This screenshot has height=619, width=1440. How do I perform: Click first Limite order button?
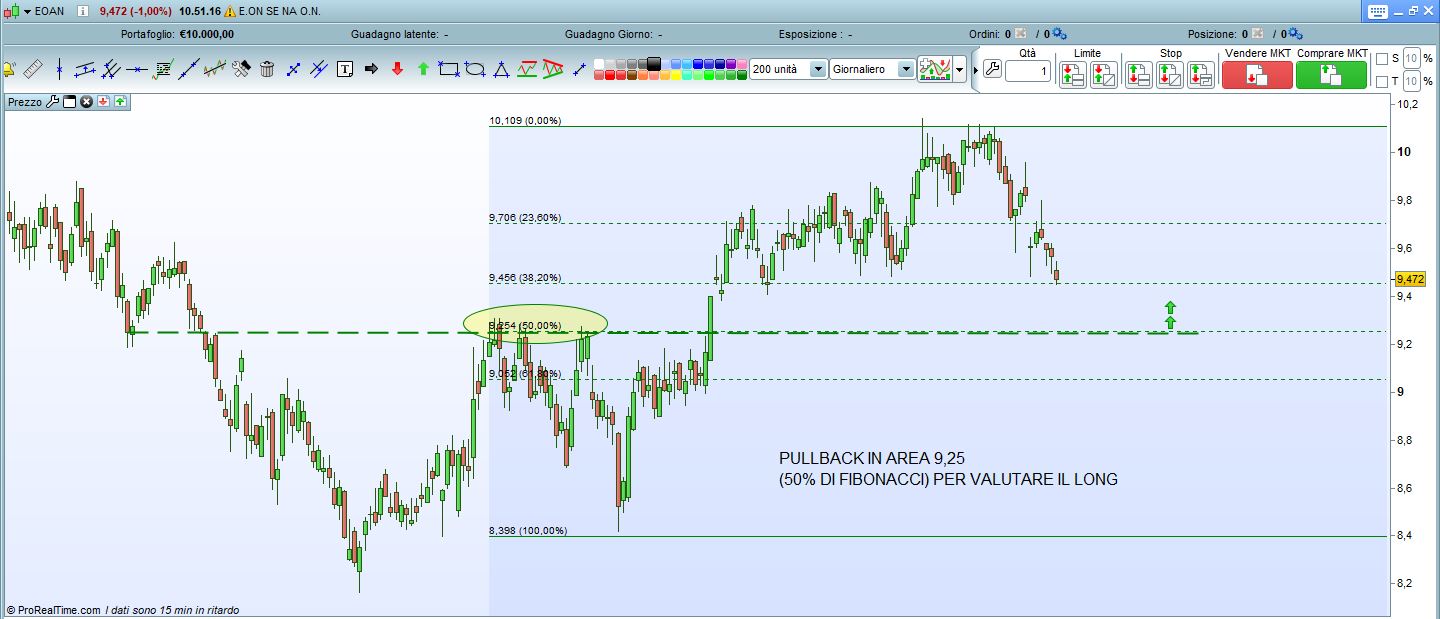pos(1073,74)
